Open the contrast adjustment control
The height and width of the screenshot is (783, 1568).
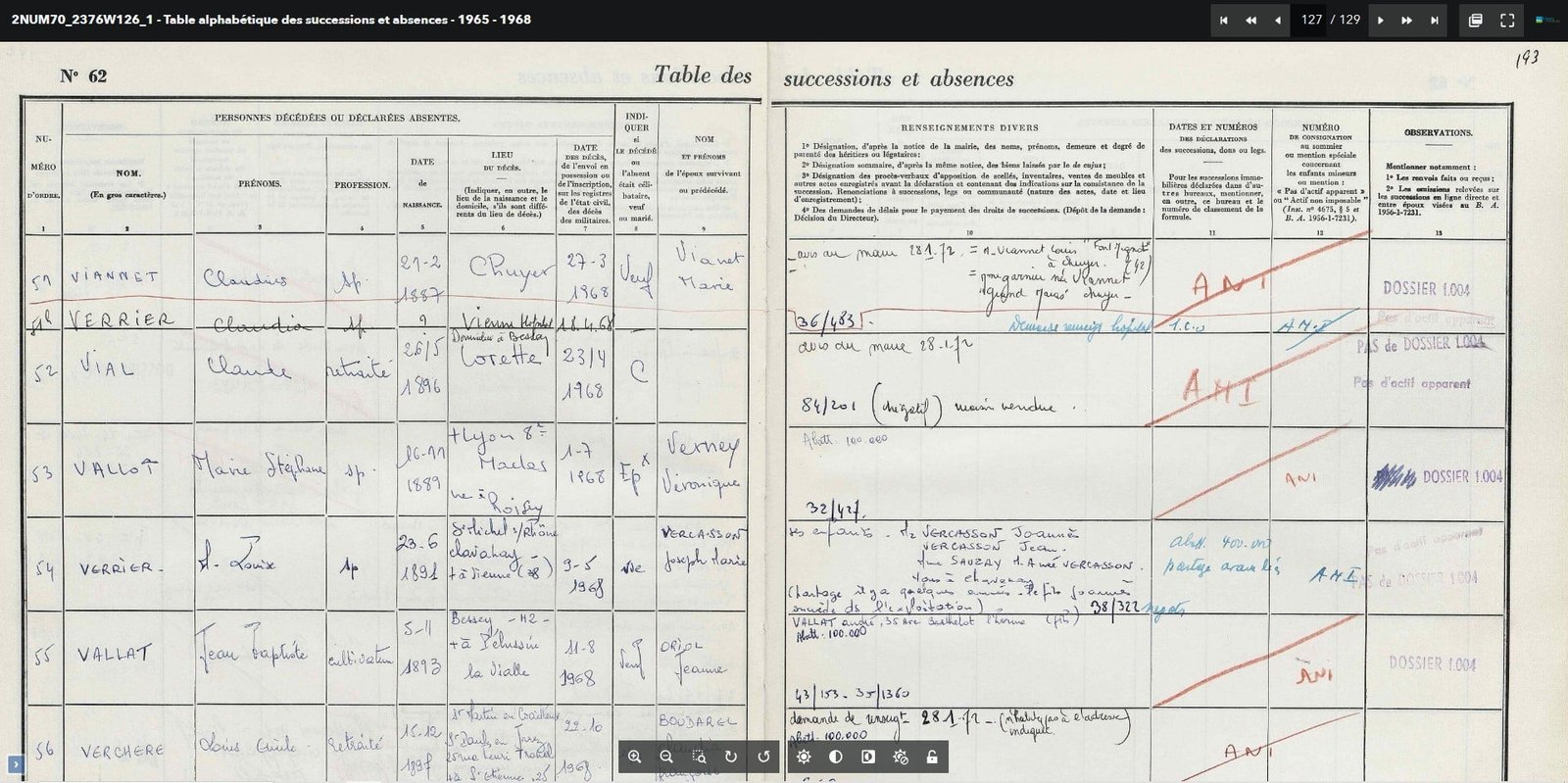[836, 757]
